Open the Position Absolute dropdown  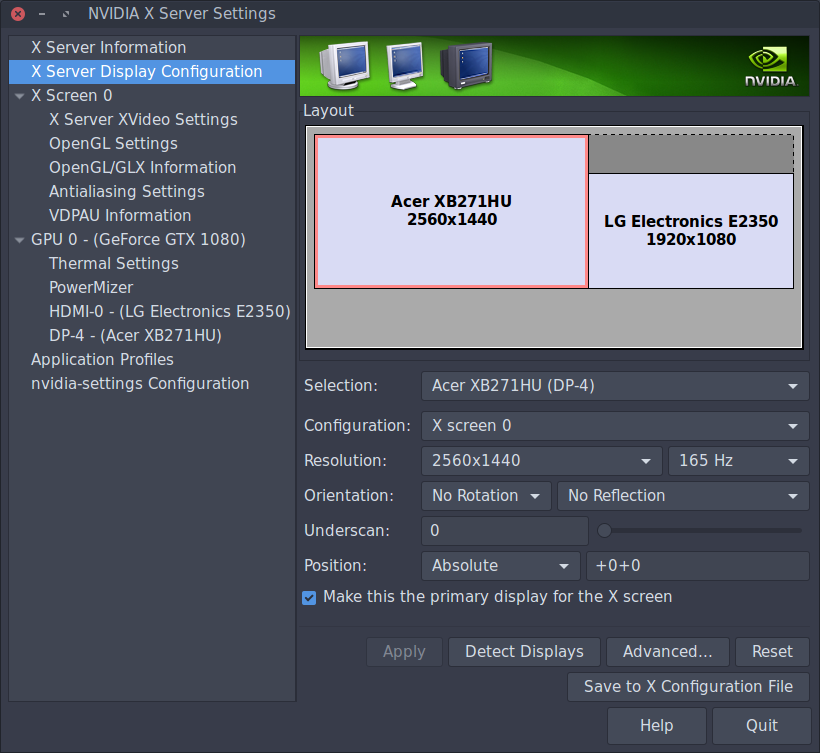500,566
